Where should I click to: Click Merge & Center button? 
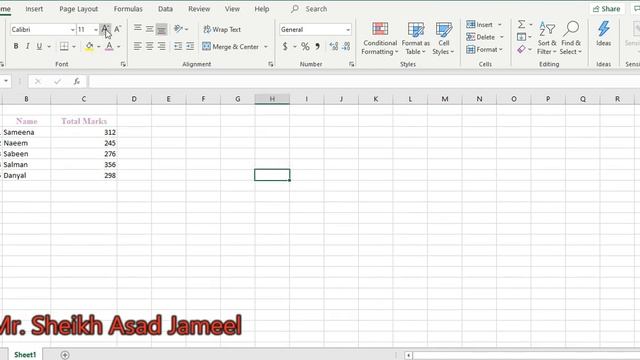click(x=231, y=47)
